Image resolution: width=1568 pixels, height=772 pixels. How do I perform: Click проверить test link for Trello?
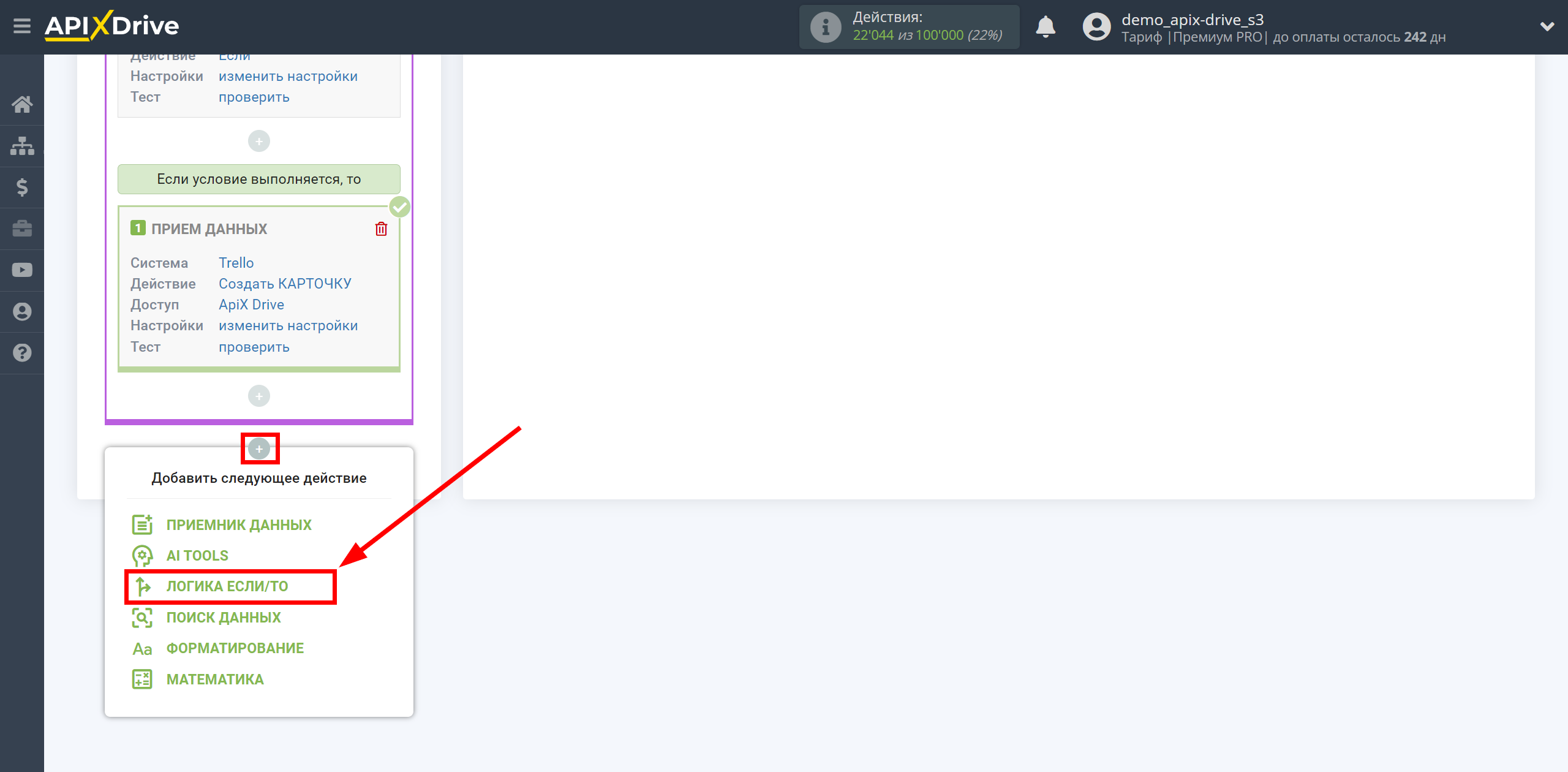(x=253, y=346)
